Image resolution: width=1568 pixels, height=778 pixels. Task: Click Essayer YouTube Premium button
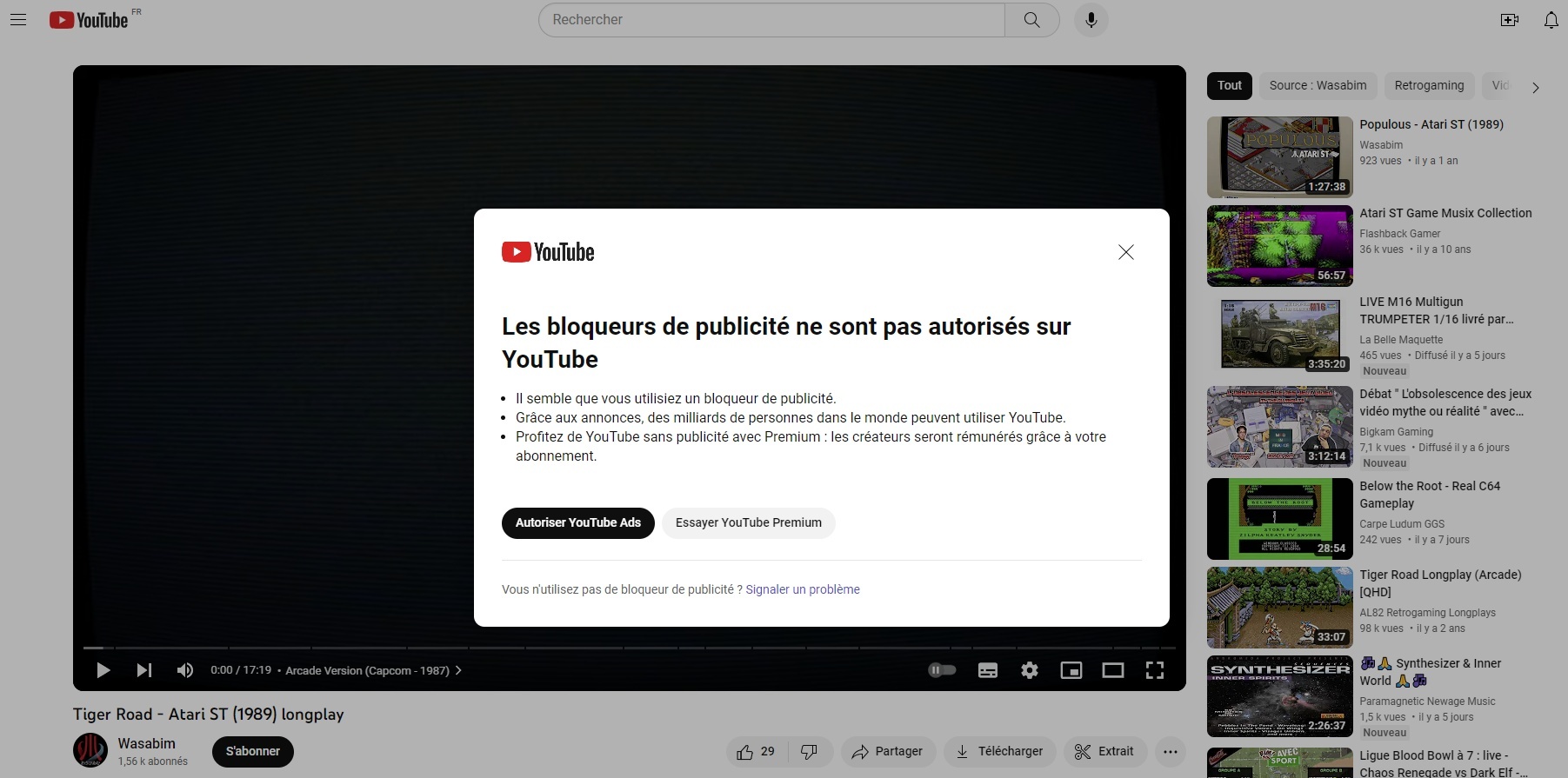(749, 523)
